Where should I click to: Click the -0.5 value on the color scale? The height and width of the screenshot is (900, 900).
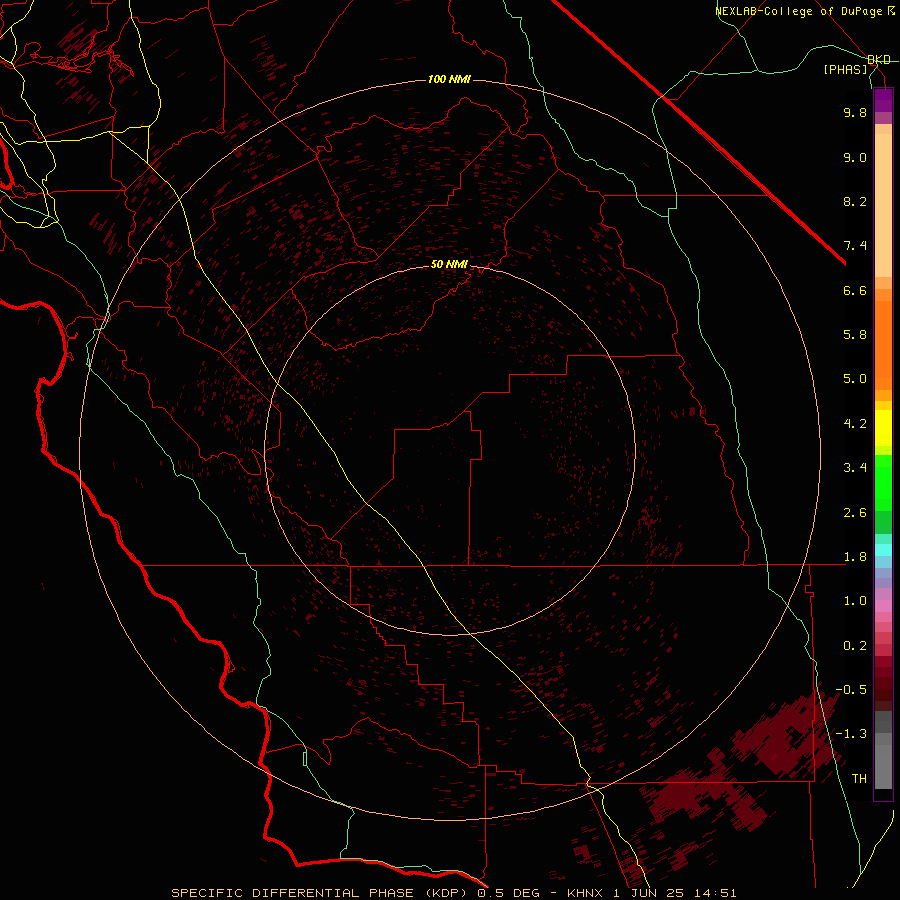point(851,690)
